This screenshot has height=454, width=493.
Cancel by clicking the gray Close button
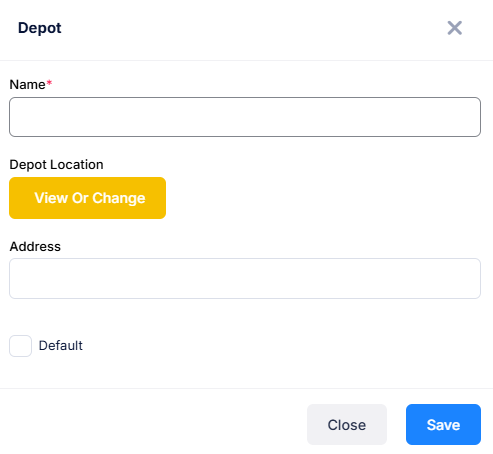pyautogui.click(x=347, y=425)
